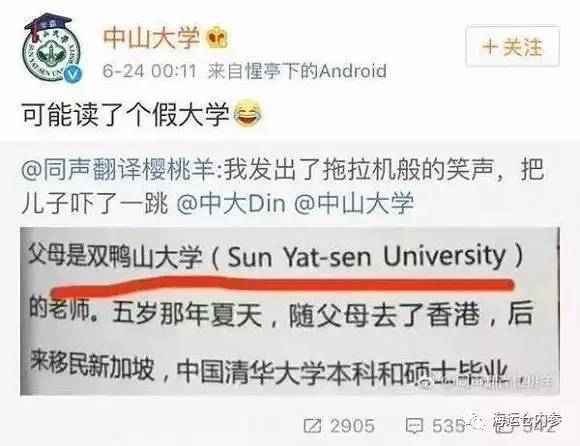Open @同声翻译樱桃羊 user mention
Viewport: 580px width, 446px height.
pos(118,171)
